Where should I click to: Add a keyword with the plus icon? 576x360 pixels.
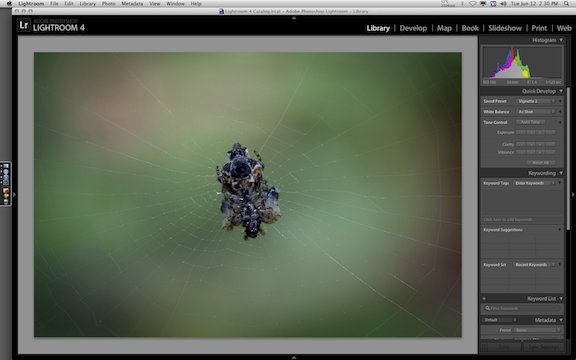point(484,298)
